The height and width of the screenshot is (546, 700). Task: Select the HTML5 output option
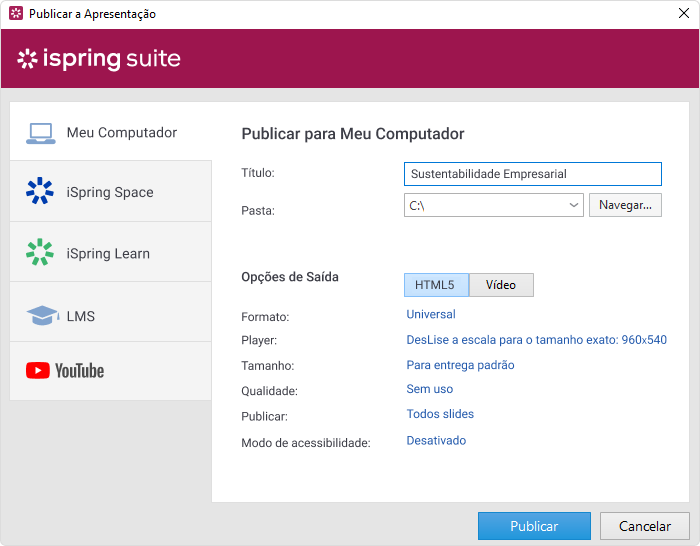coord(436,285)
